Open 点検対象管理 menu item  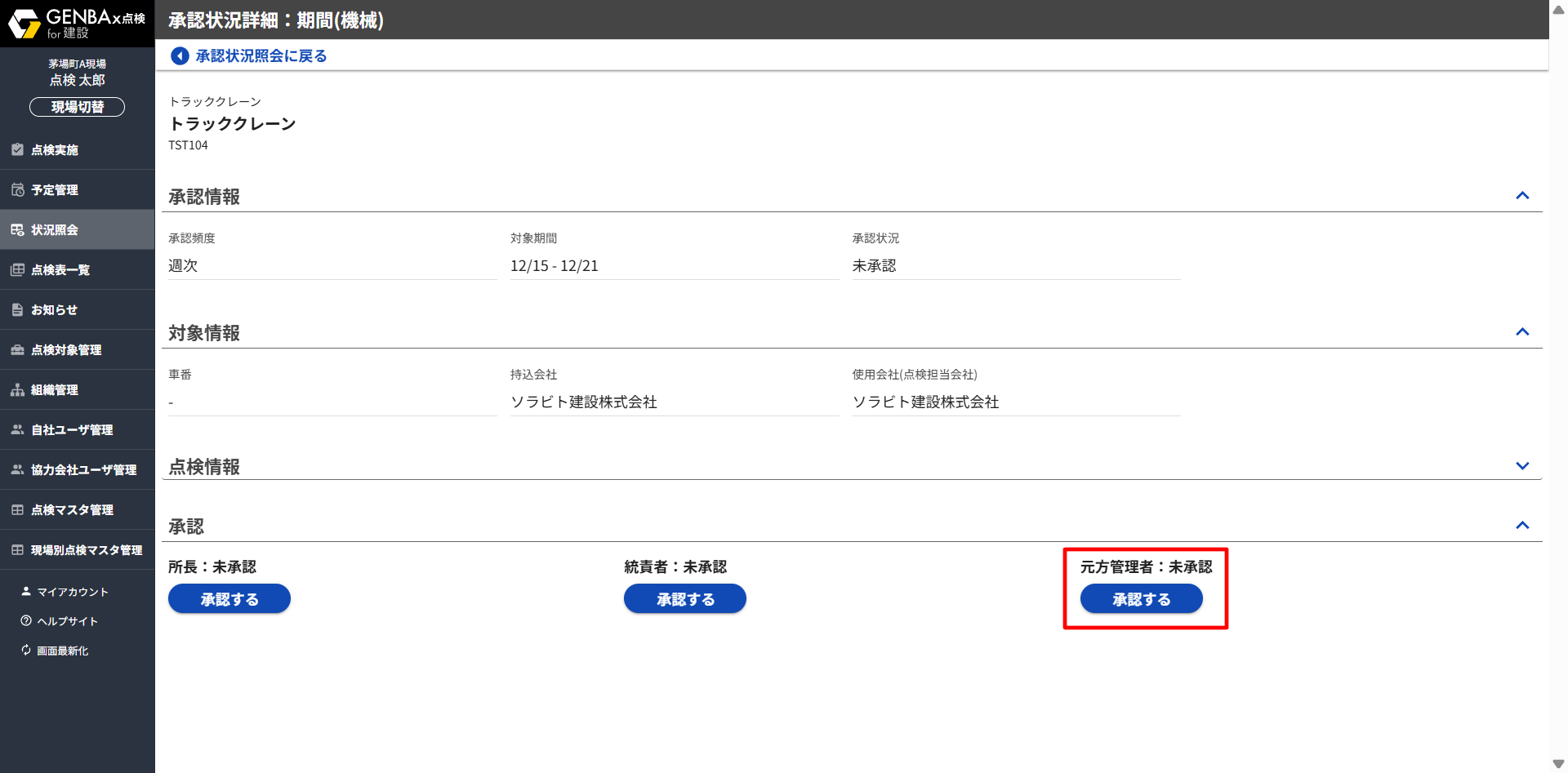pos(66,349)
